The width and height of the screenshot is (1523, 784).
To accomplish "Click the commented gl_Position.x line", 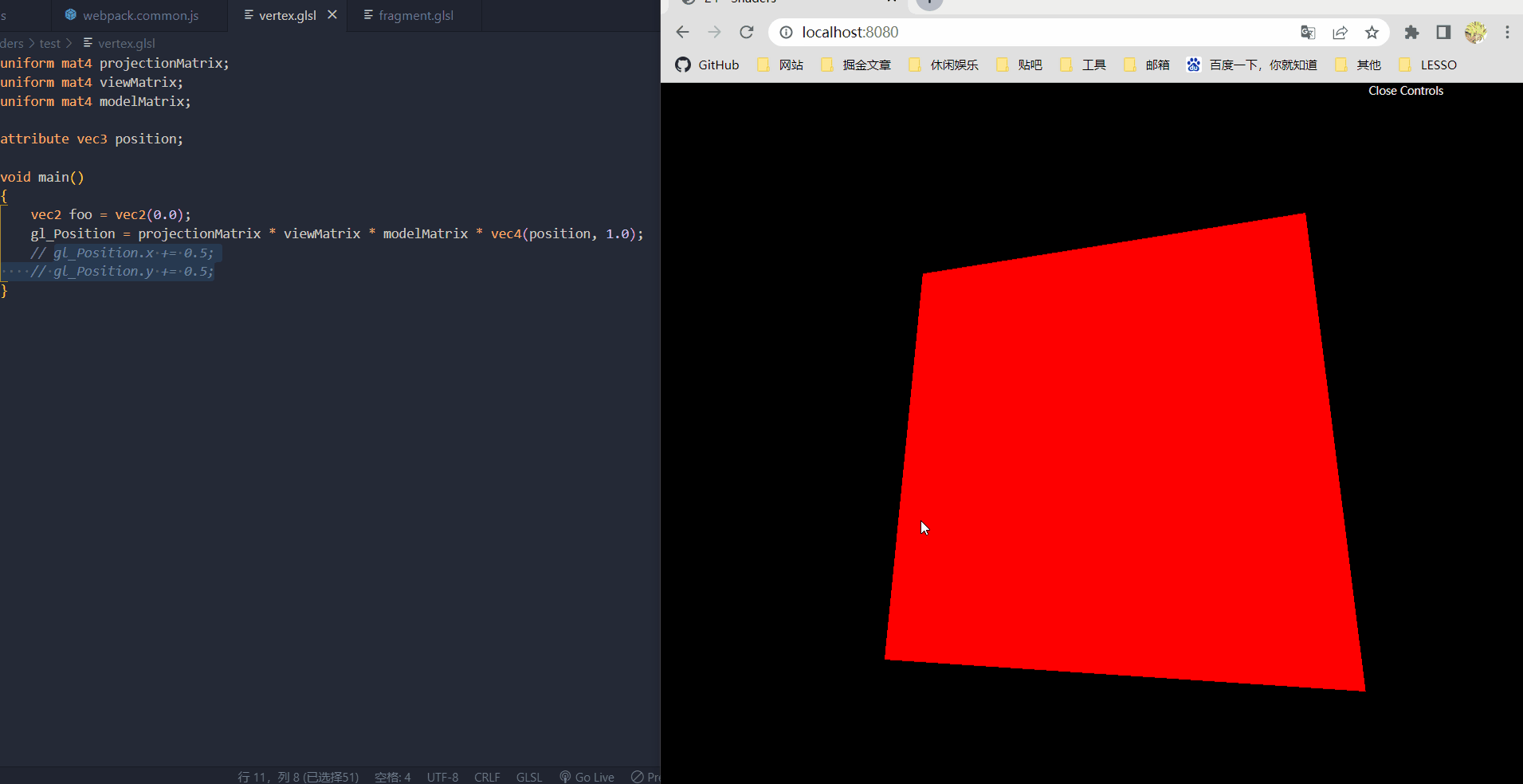I will coord(122,253).
